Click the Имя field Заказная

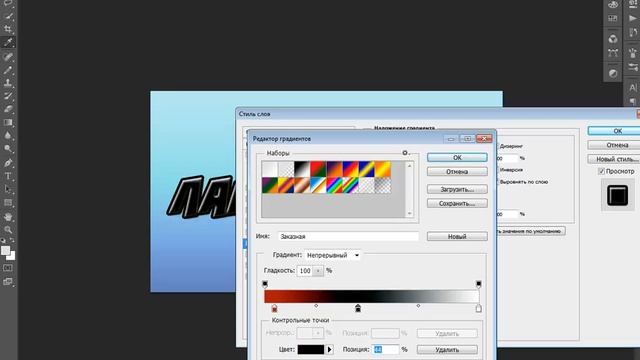pos(349,236)
